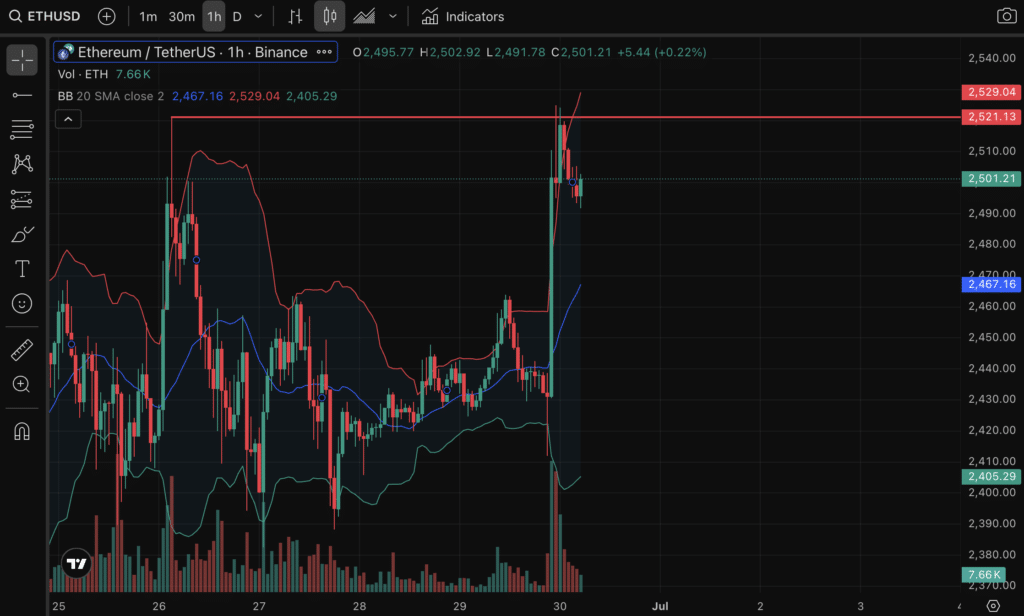Expand the timeframe interval dropdown
The image size is (1024, 616).
pos(258,16)
